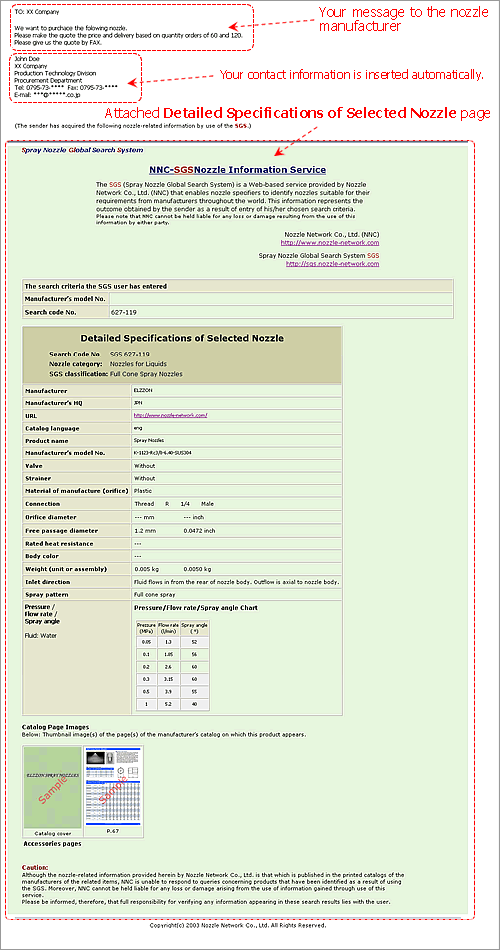Screen dimensions: 500x950
Task: Open the www.nozzle-network.com link under Nozzle Network Co.
Action: click(x=330, y=242)
